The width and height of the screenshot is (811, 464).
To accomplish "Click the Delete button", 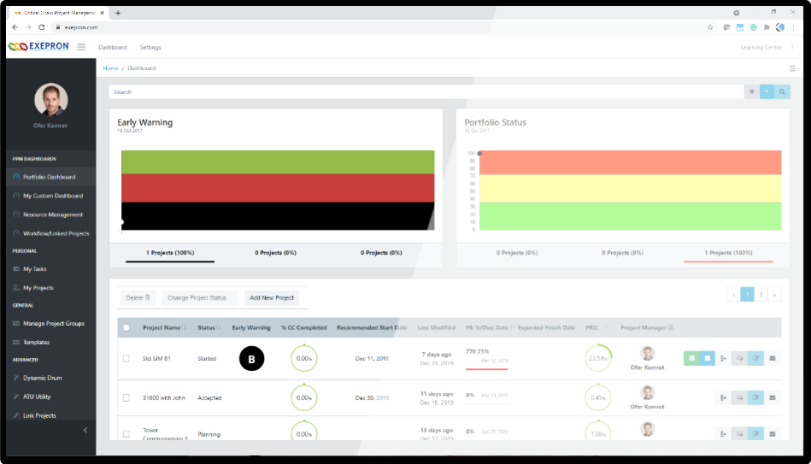I will click(x=138, y=297).
